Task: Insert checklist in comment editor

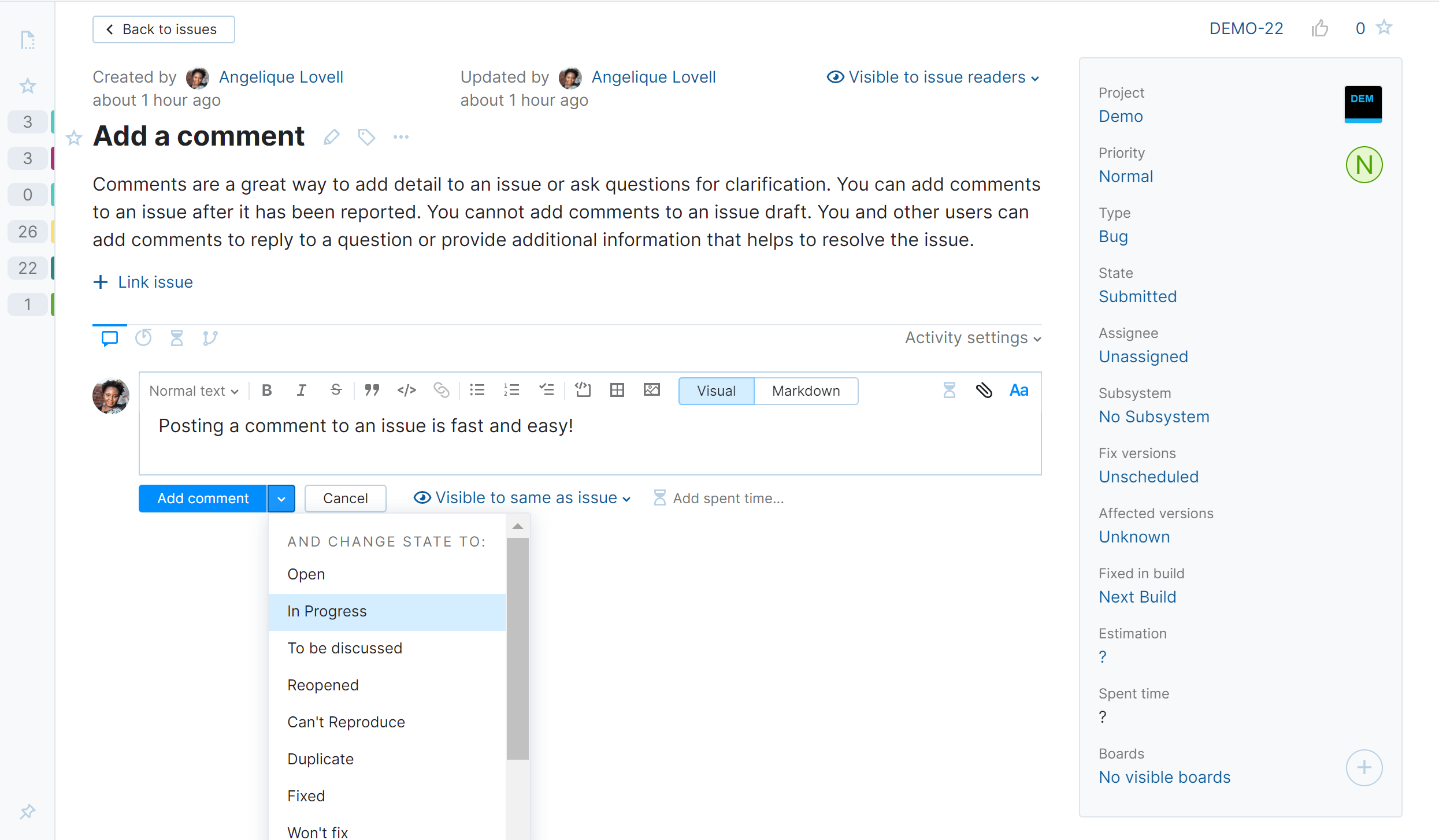Action: click(x=546, y=391)
